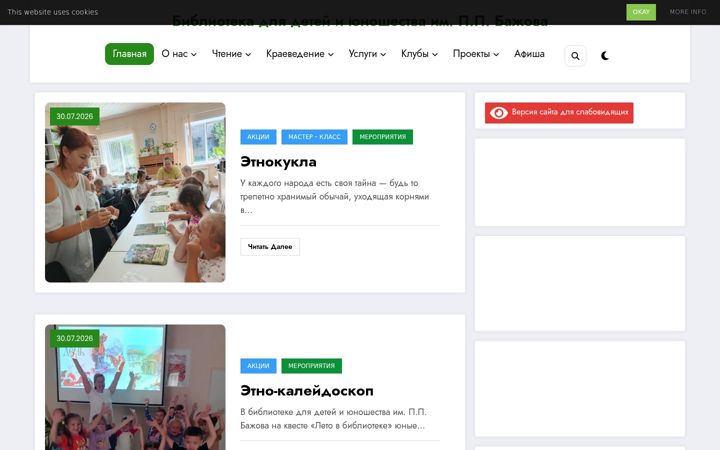Click the eye icon on the red accessibility banner
720x450 pixels.
(499, 112)
